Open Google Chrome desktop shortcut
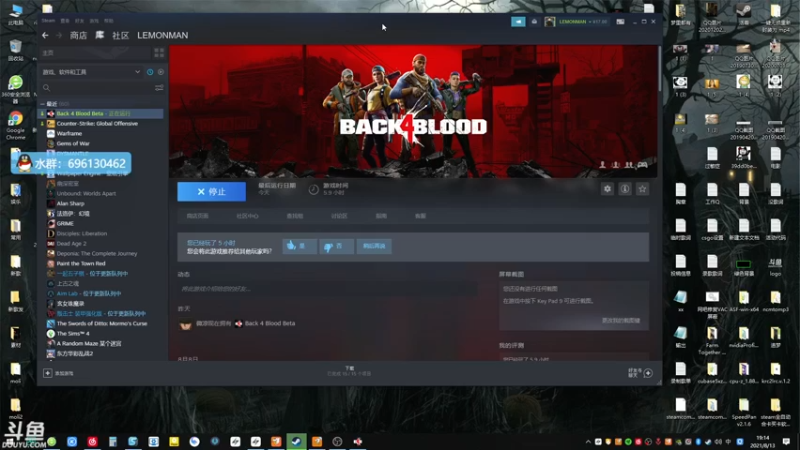The width and height of the screenshot is (800, 450). (x=15, y=125)
